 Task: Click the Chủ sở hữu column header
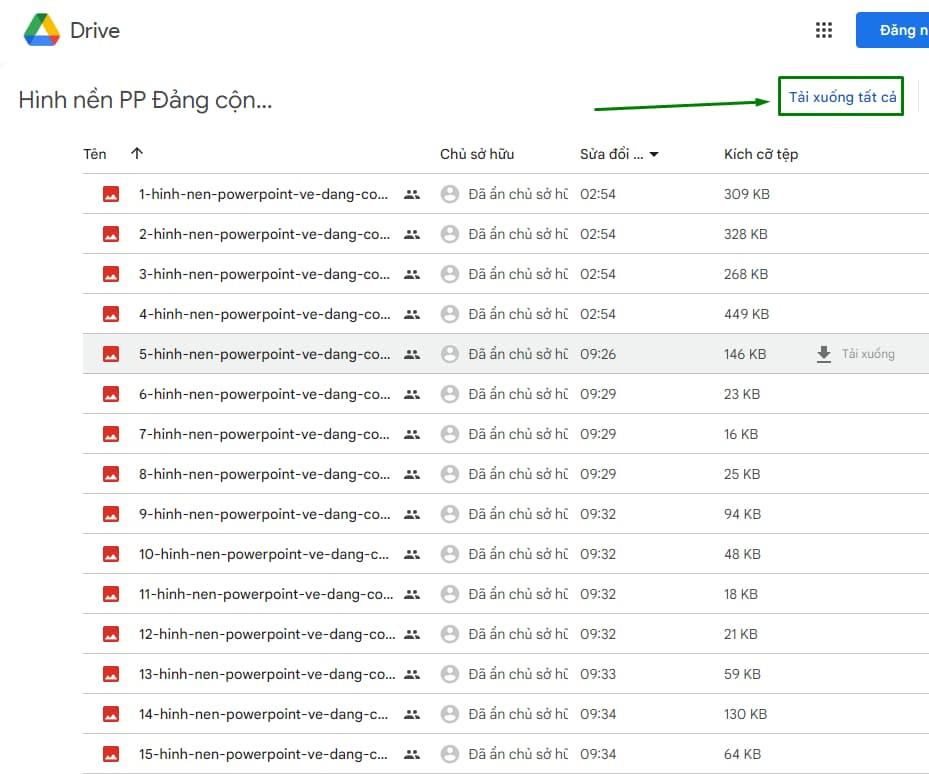pyautogui.click(x=477, y=154)
